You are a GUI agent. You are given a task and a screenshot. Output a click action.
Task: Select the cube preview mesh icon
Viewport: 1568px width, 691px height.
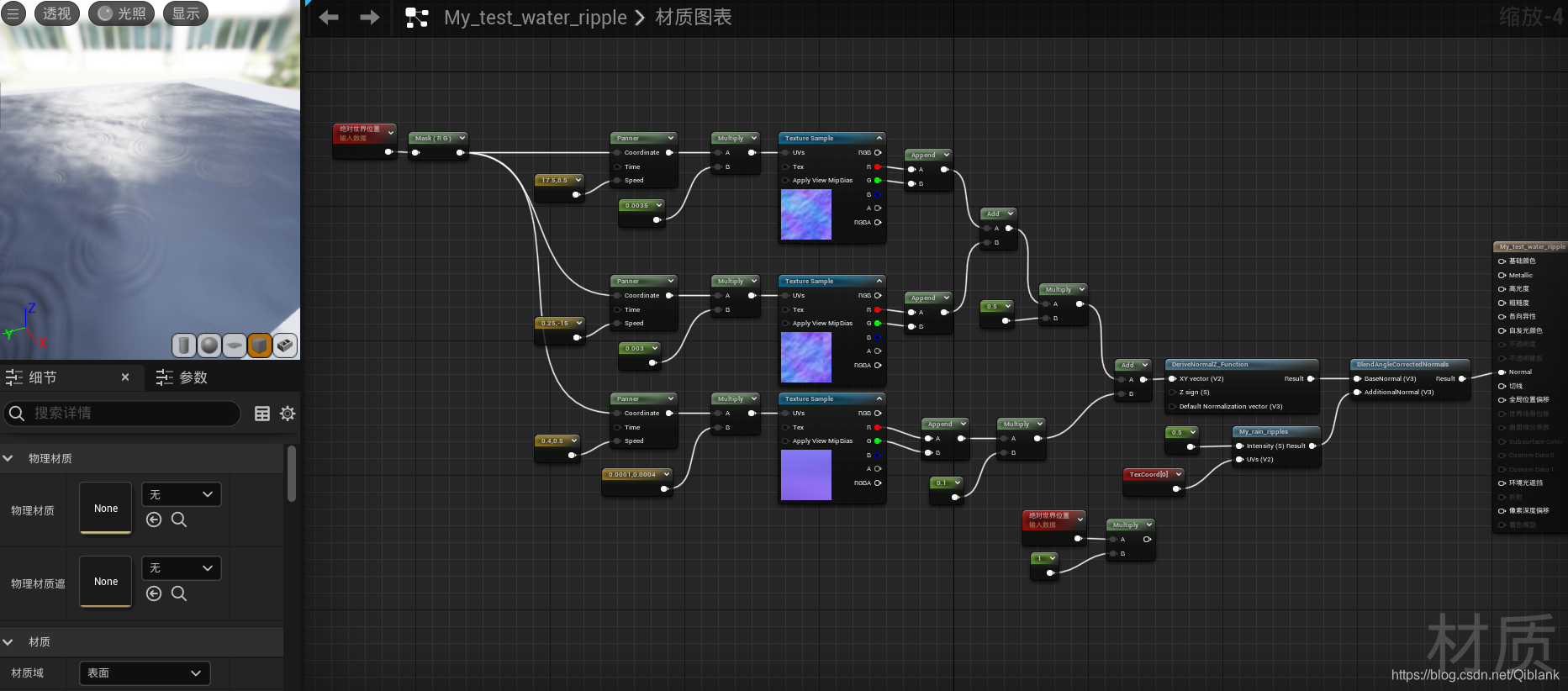pyautogui.click(x=260, y=345)
